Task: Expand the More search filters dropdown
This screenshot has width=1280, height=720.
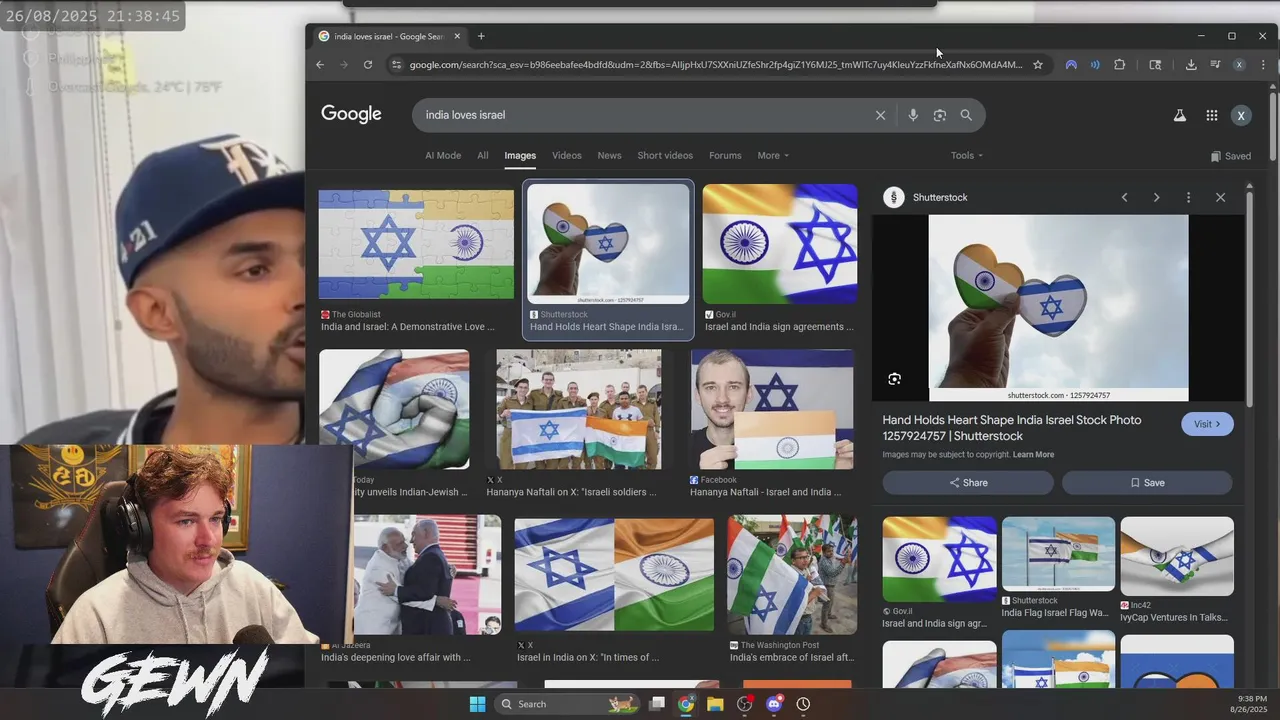Action: coord(773,155)
